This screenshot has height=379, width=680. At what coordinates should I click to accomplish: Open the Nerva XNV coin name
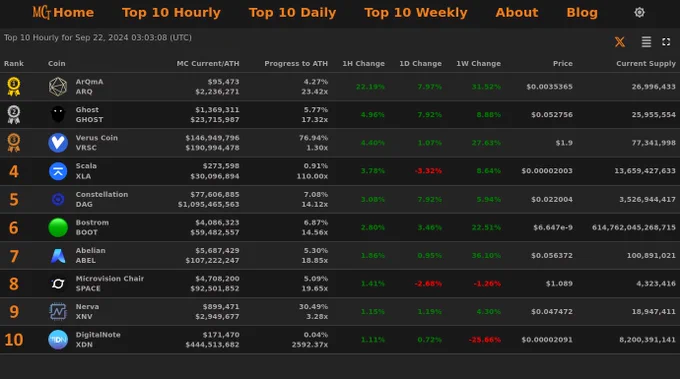coord(87,311)
